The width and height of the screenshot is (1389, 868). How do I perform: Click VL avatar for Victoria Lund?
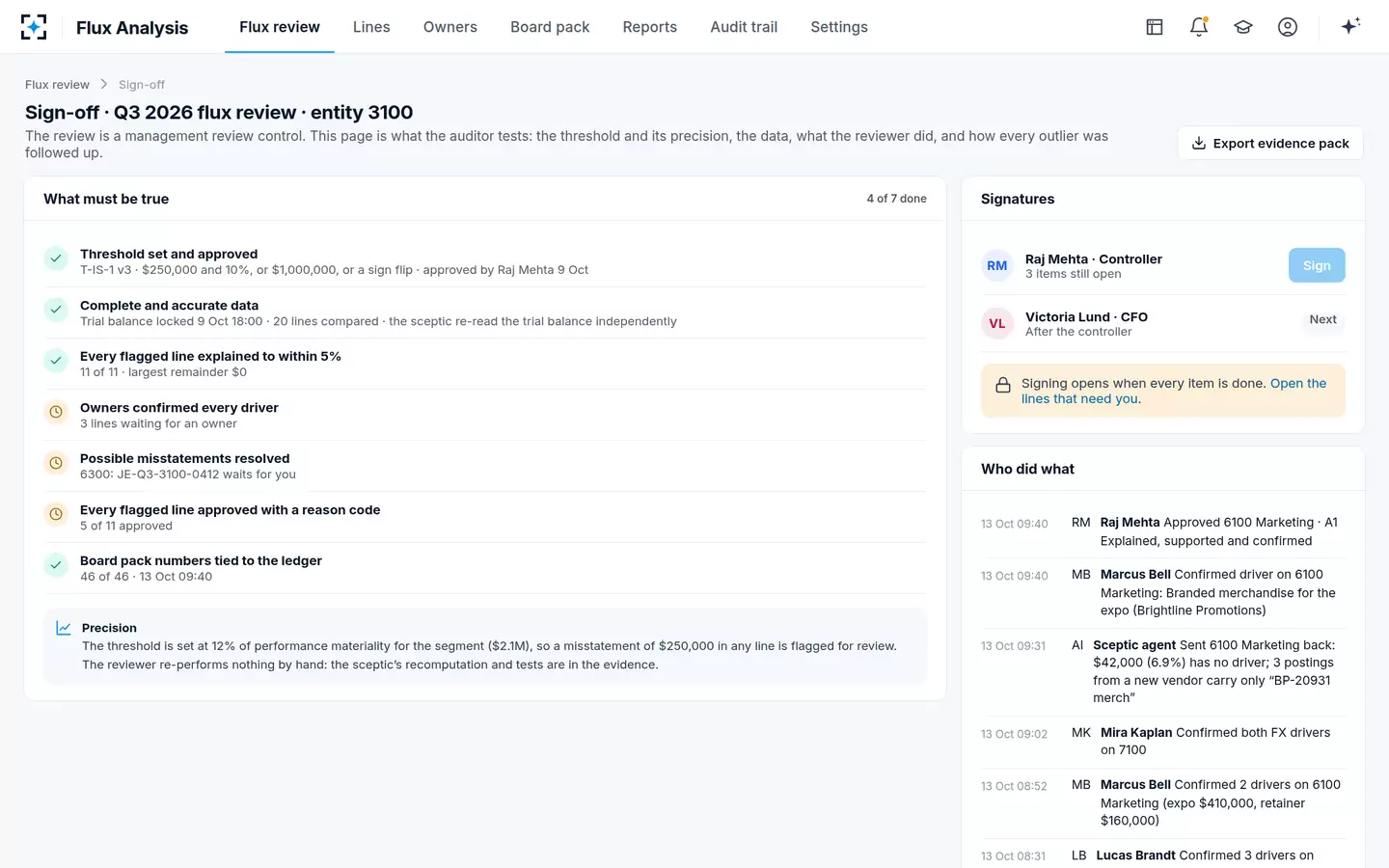pyautogui.click(x=997, y=324)
